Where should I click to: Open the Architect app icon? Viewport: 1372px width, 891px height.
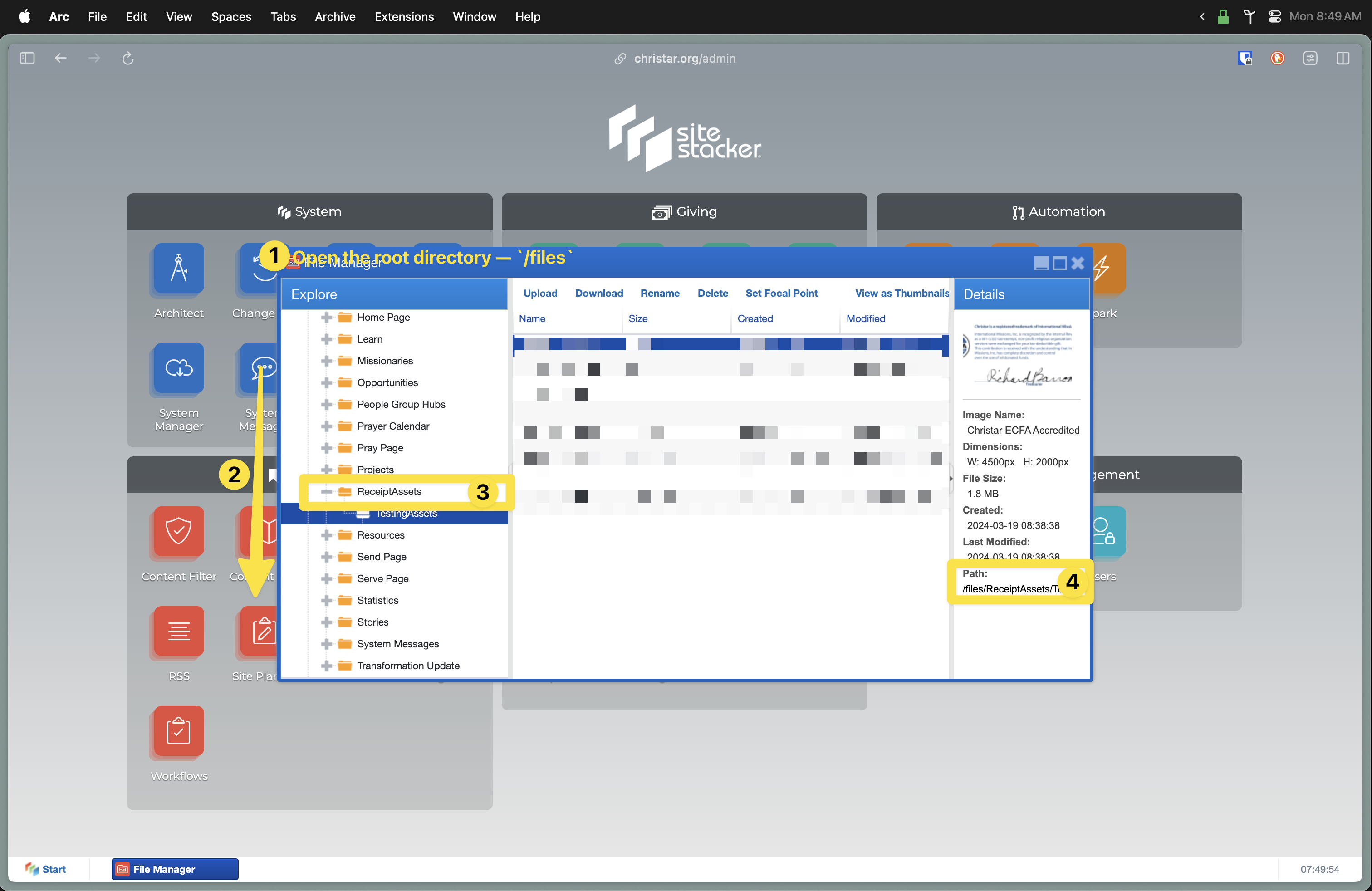179,269
